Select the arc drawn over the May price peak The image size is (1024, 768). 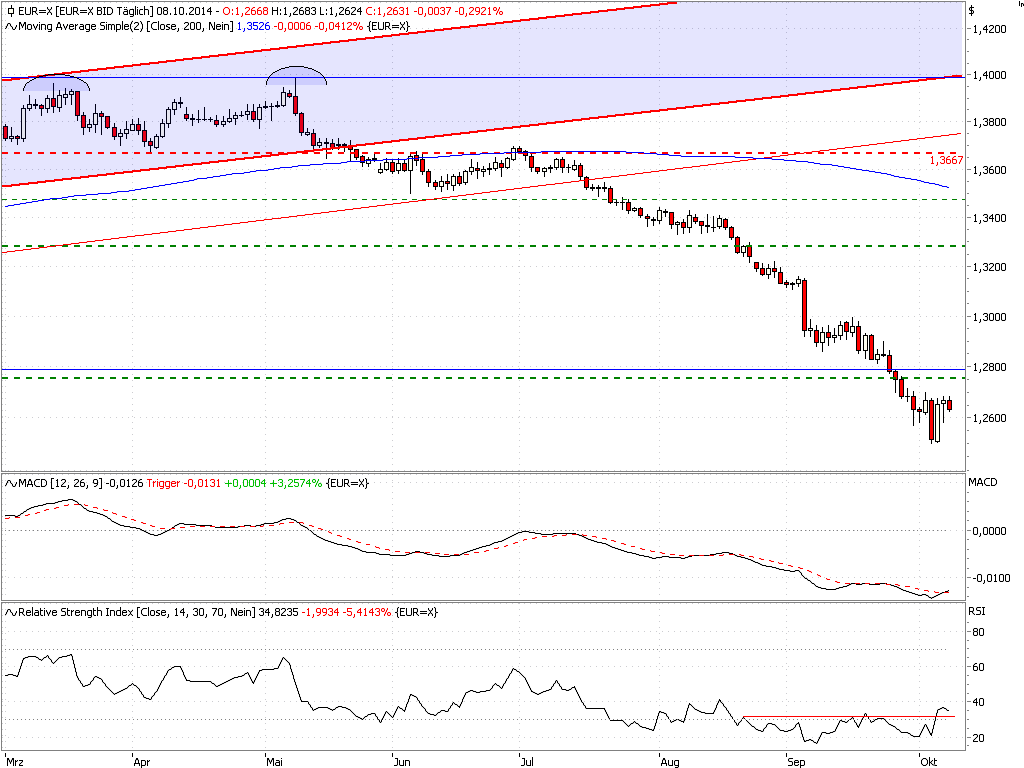tap(296, 75)
